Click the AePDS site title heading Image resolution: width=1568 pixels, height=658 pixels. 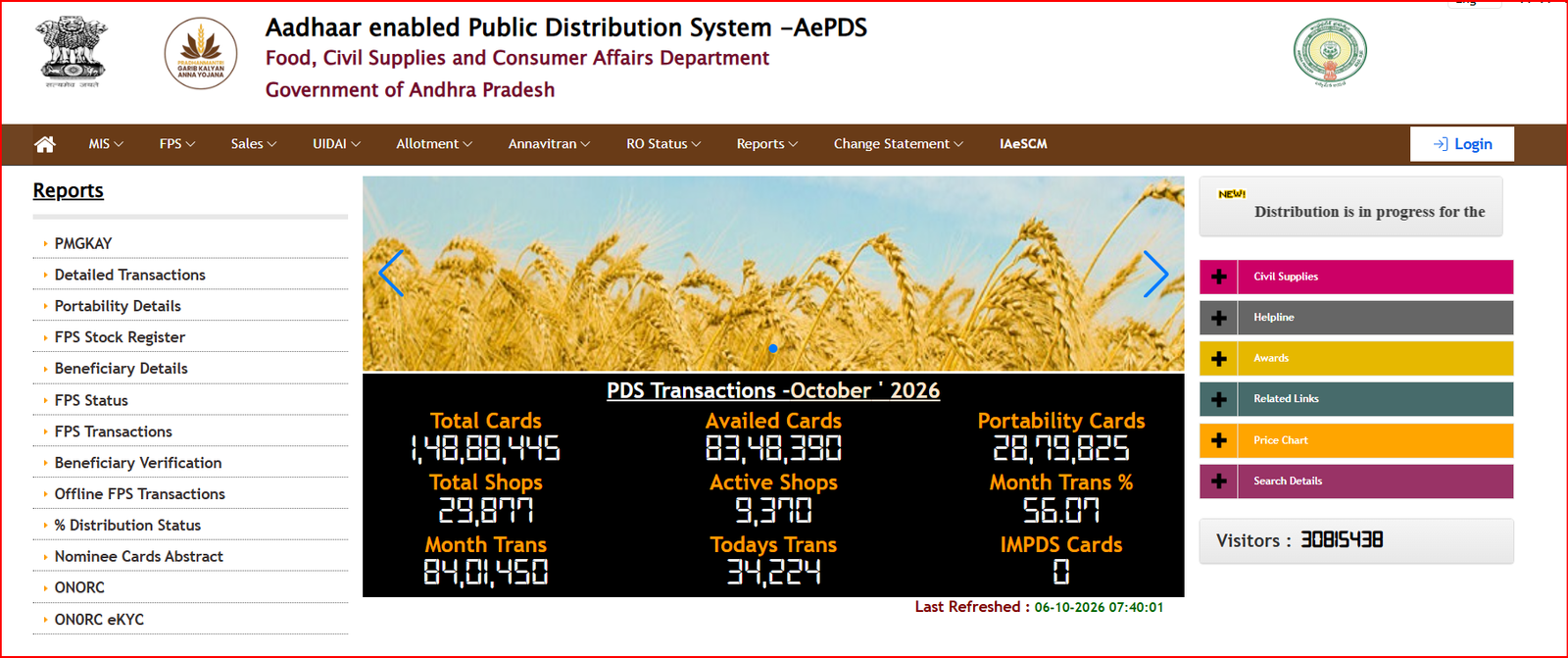(x=565, y=27)
